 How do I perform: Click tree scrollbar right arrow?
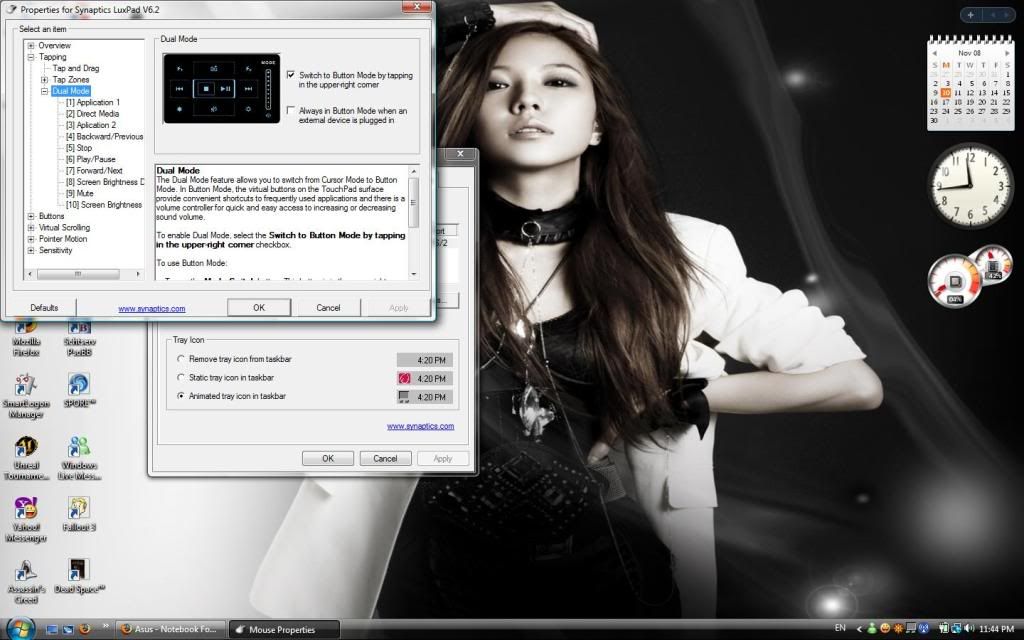[x=138, y=274]
